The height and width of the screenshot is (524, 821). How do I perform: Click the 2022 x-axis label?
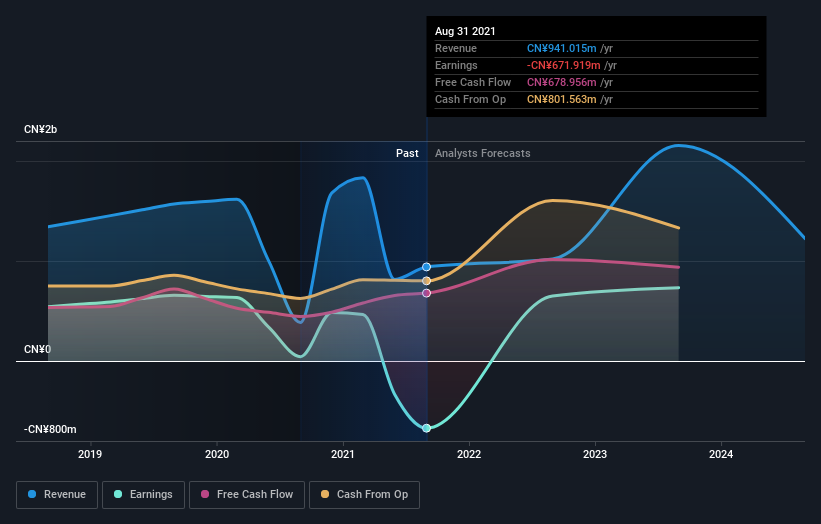469,454
